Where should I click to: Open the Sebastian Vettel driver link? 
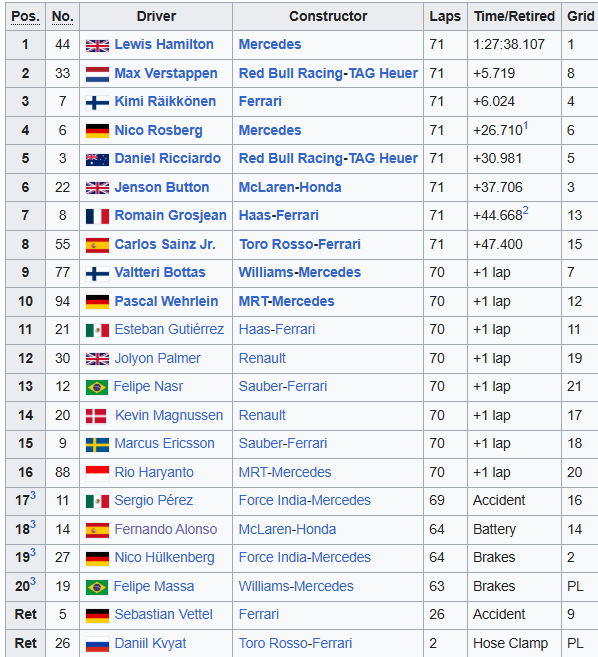click(163, 614)
